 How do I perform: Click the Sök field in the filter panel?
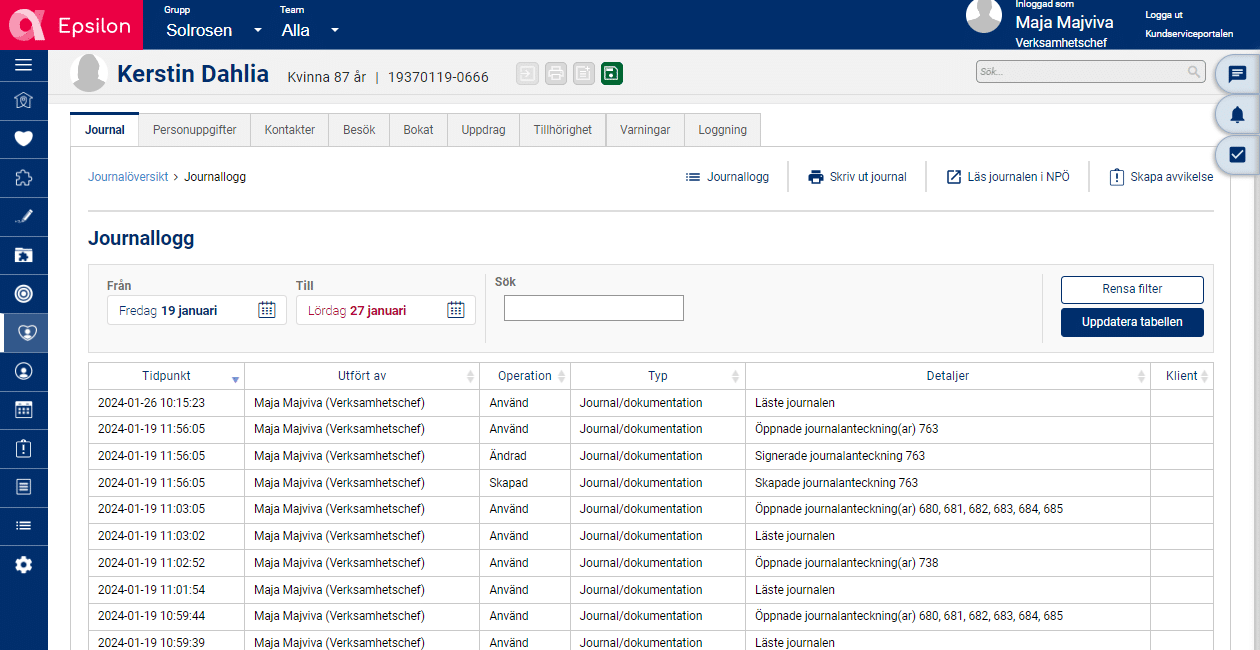click(593, 308)
